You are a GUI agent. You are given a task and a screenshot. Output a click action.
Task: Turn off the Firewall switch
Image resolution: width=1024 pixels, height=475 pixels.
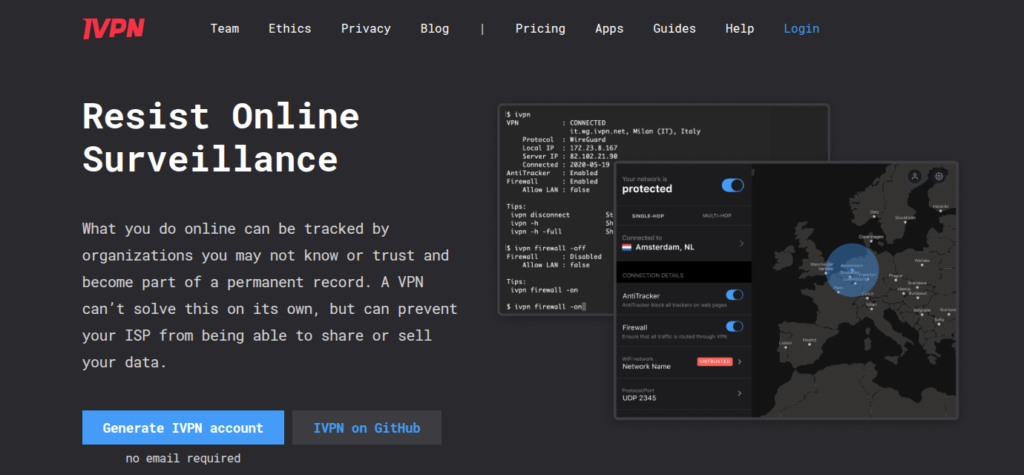pos(734,326)
